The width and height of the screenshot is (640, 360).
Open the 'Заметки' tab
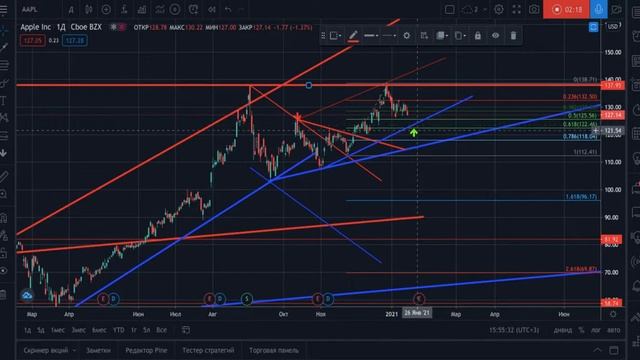[x=98, y=351]
